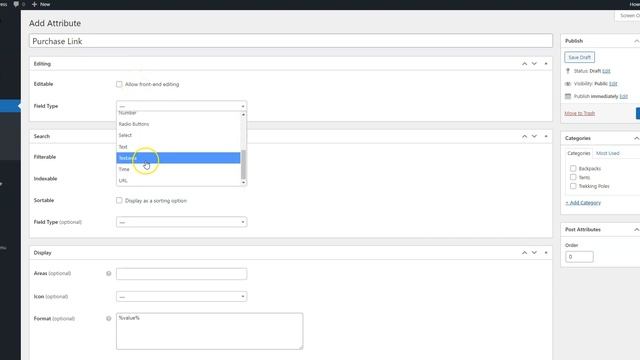The image size is (640, 360).
Task: Collapse the Post Attributes box chevron
Action: point(636,230)
